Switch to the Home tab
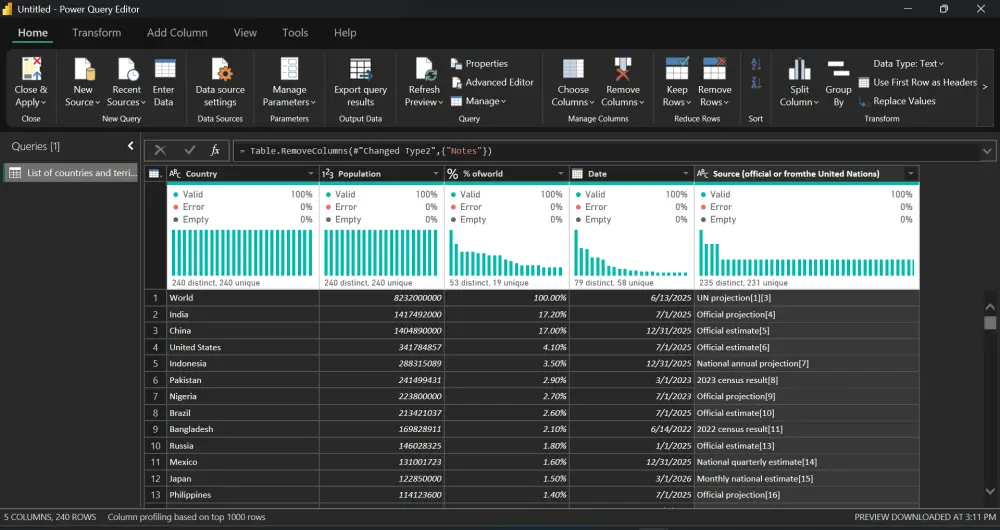The width and height of the screenshot is (1000, 530). coord(33,33)
